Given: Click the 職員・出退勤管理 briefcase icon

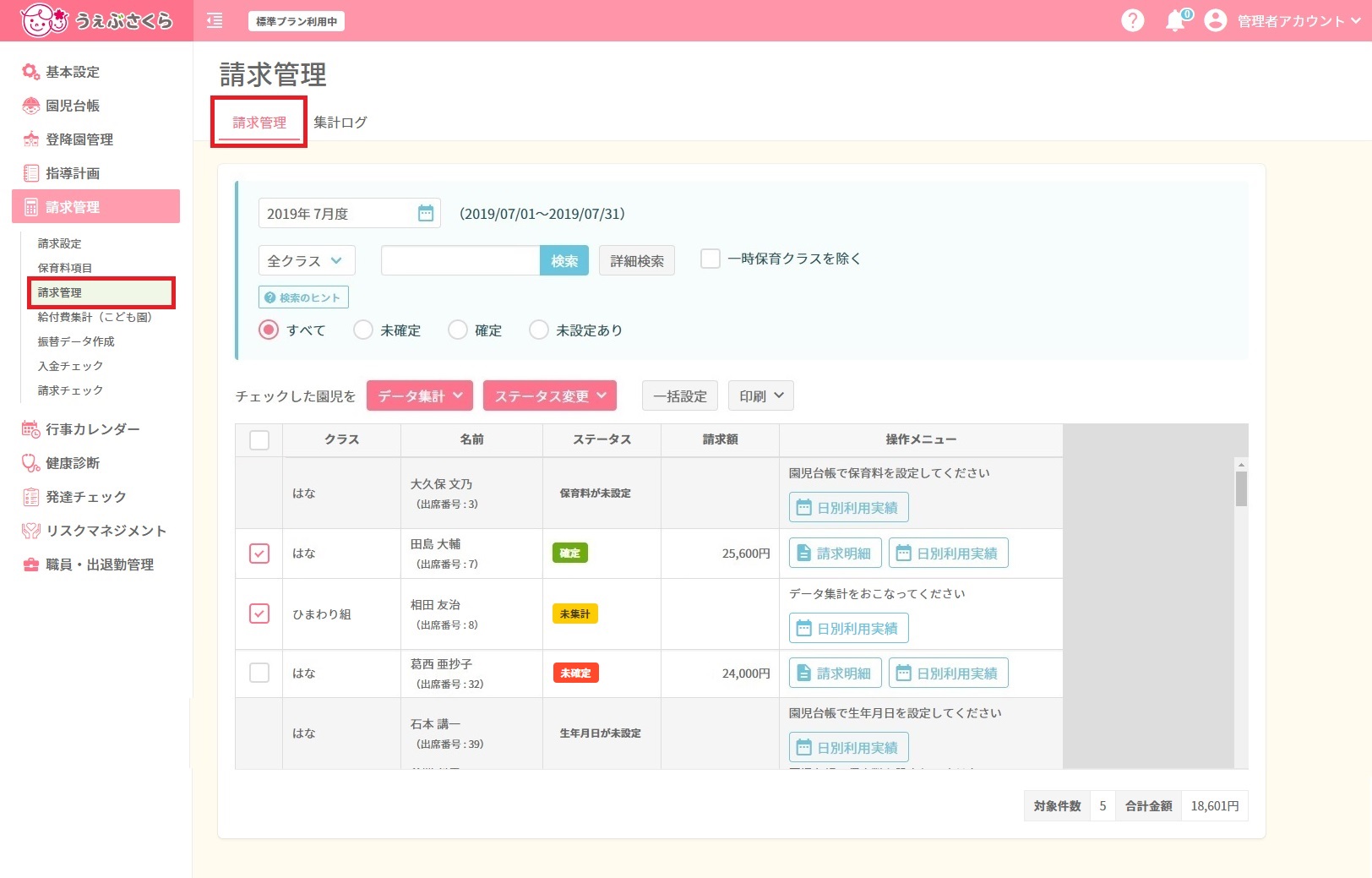Looking at the screenshot, I should (31, 564).
